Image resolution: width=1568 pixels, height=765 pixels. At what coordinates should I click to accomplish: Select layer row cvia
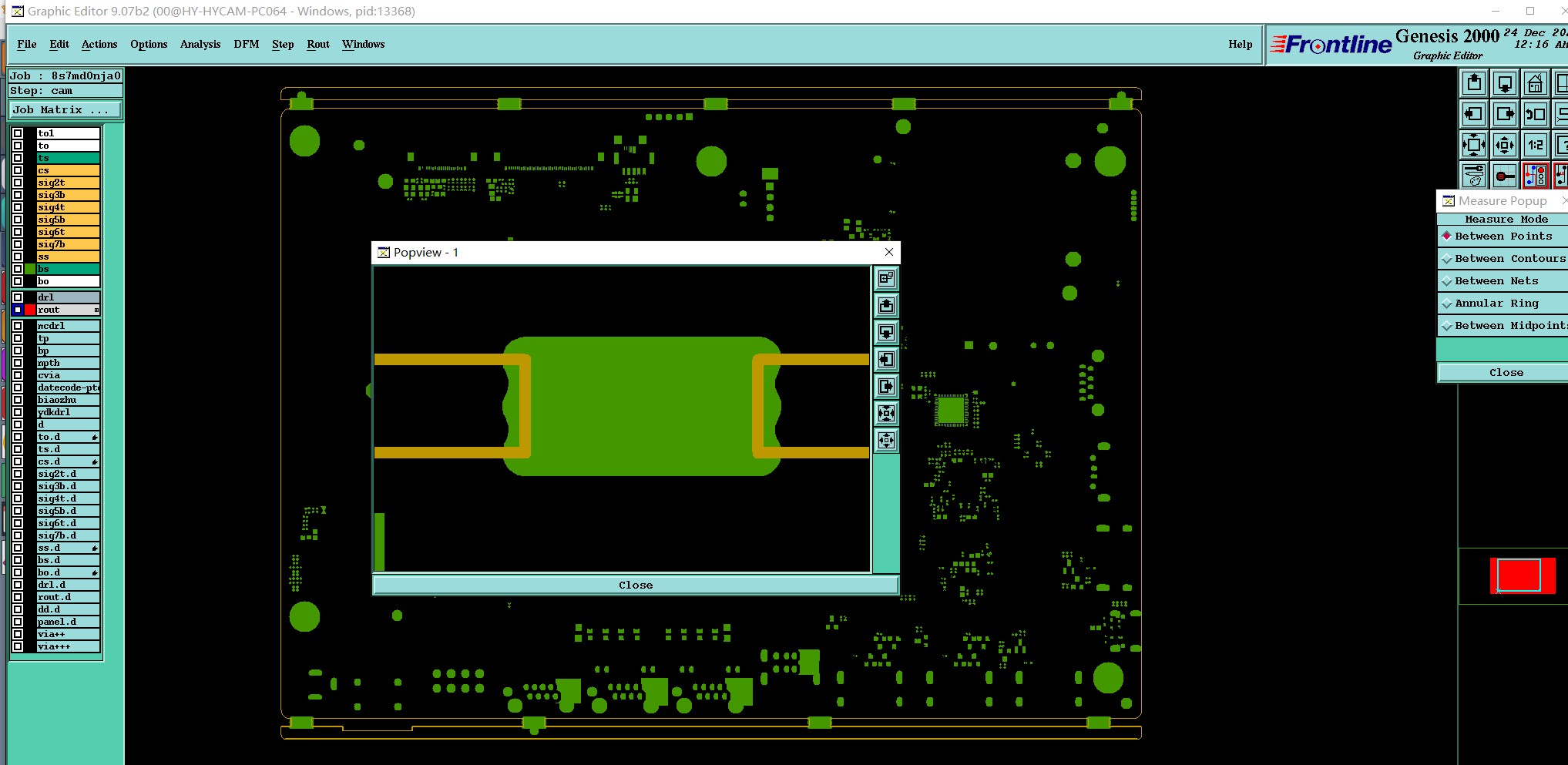click(69, 375)
